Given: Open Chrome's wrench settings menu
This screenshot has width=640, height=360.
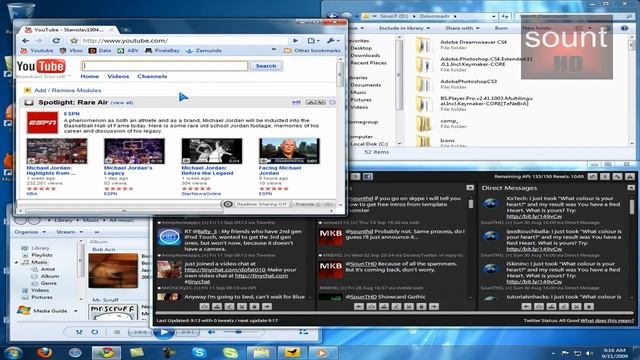Looking at the screenshot, I should [x=333, y=41].
